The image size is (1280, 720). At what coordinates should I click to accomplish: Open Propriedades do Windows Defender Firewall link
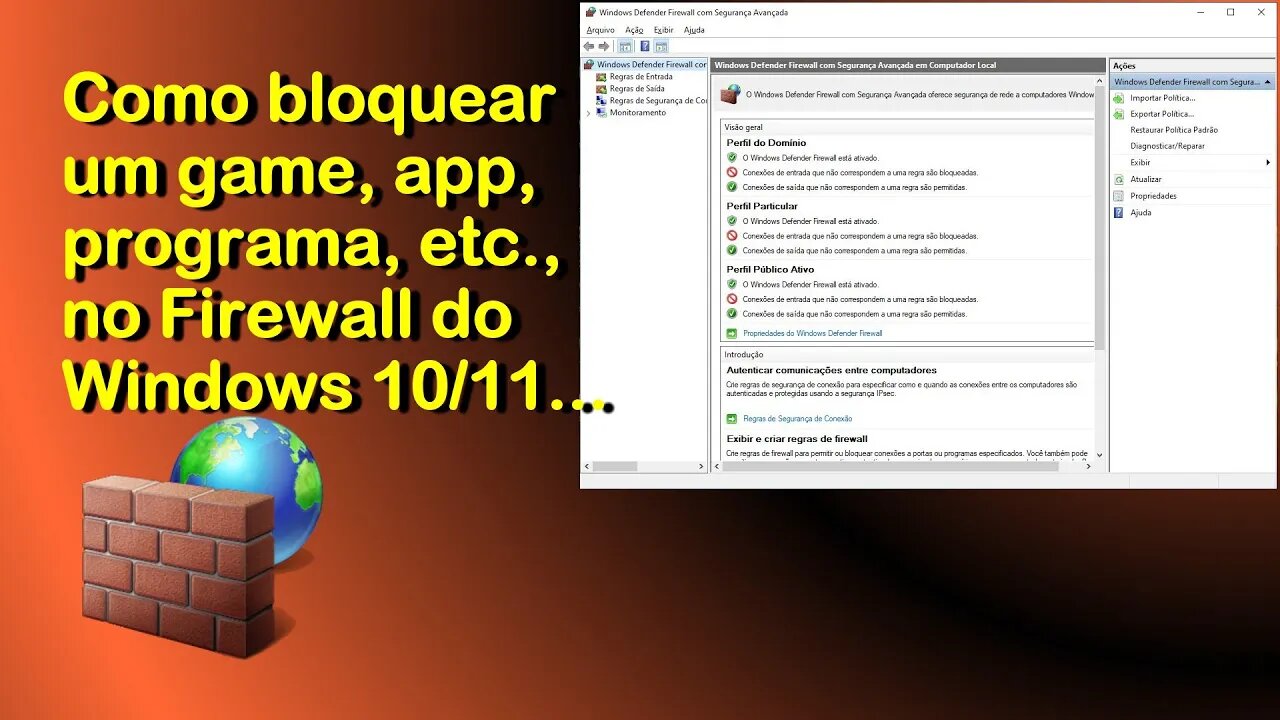[813, 333]
